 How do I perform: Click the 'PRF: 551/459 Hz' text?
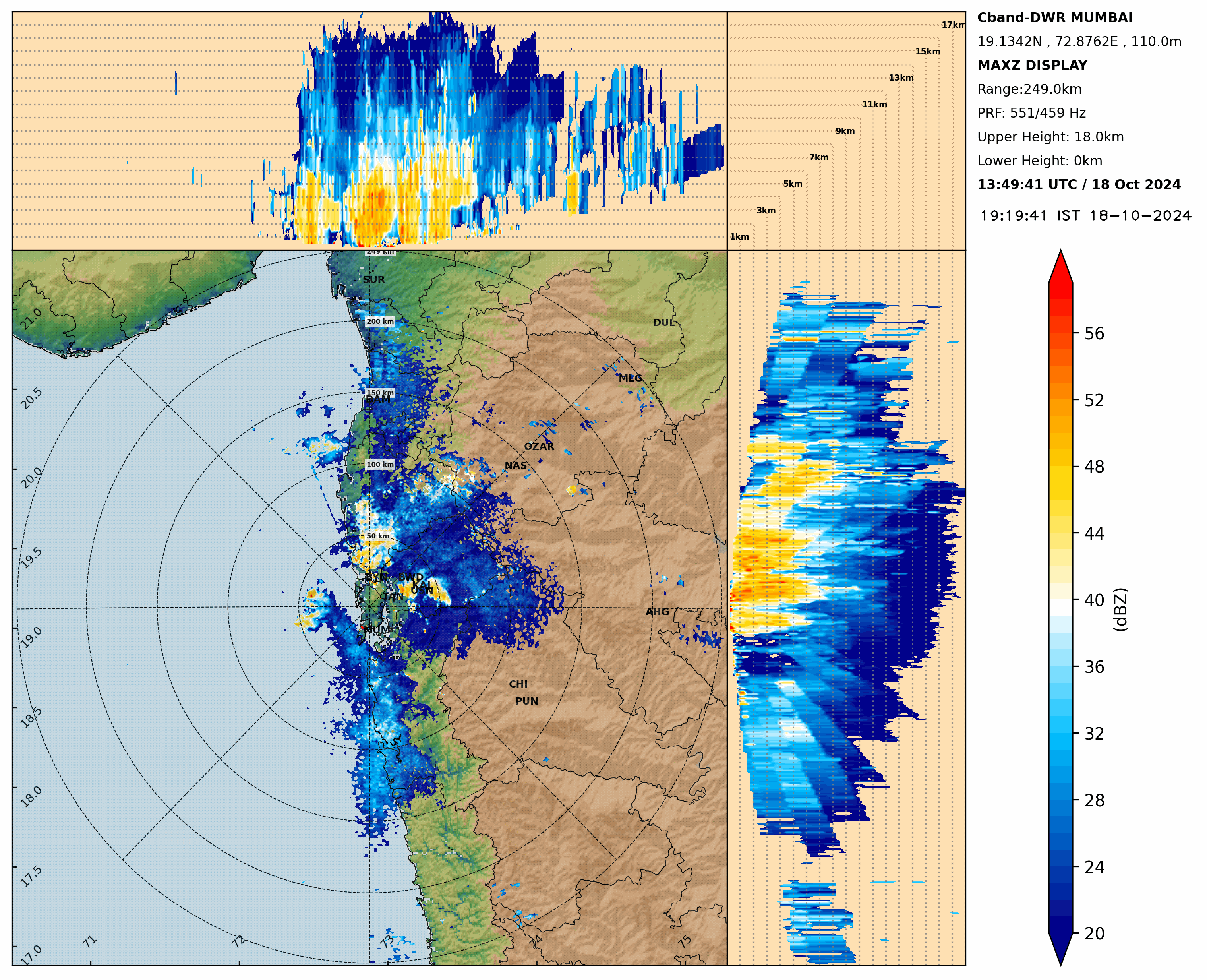[1031, 113]
